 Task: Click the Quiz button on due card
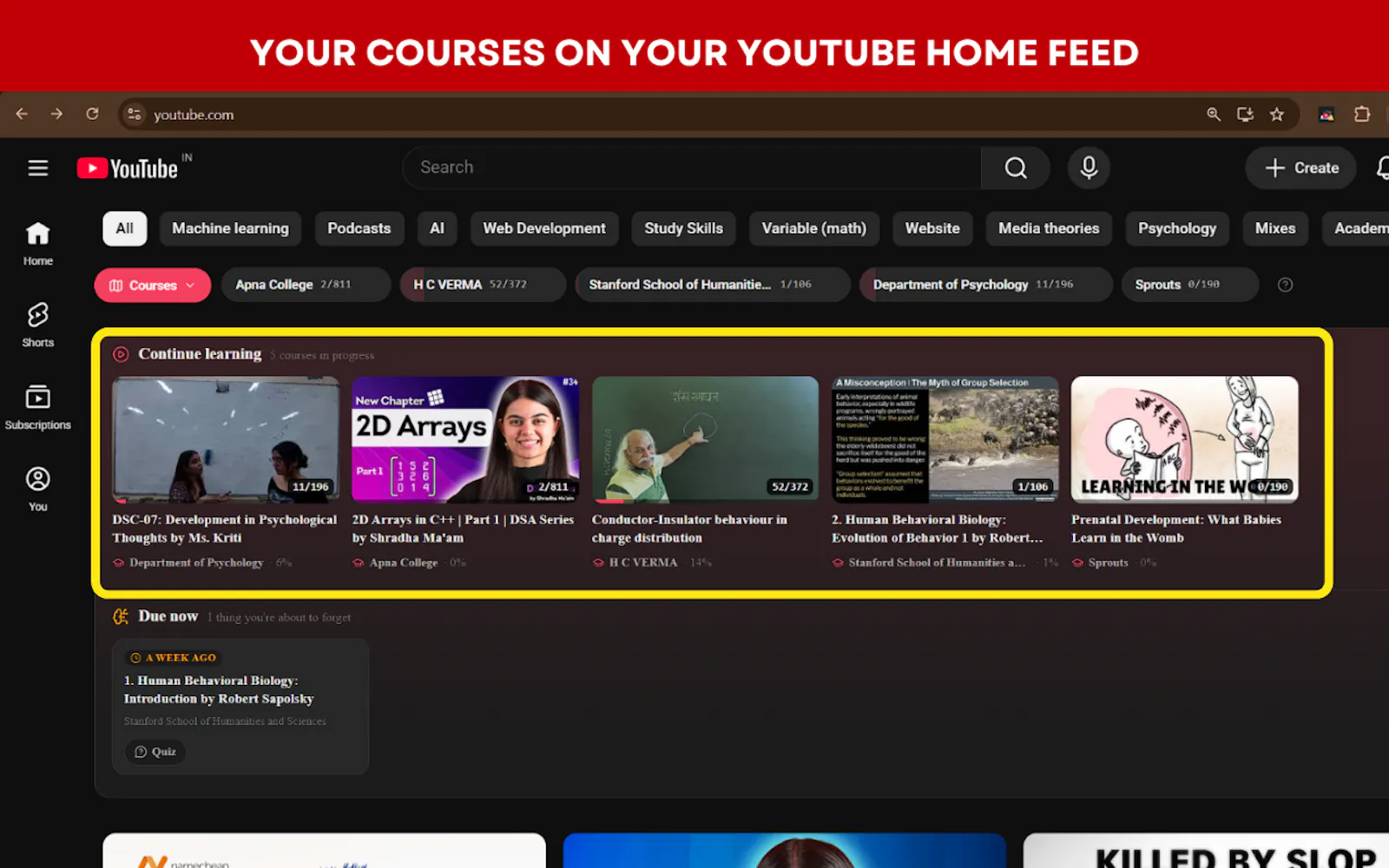tap(155, 752)
